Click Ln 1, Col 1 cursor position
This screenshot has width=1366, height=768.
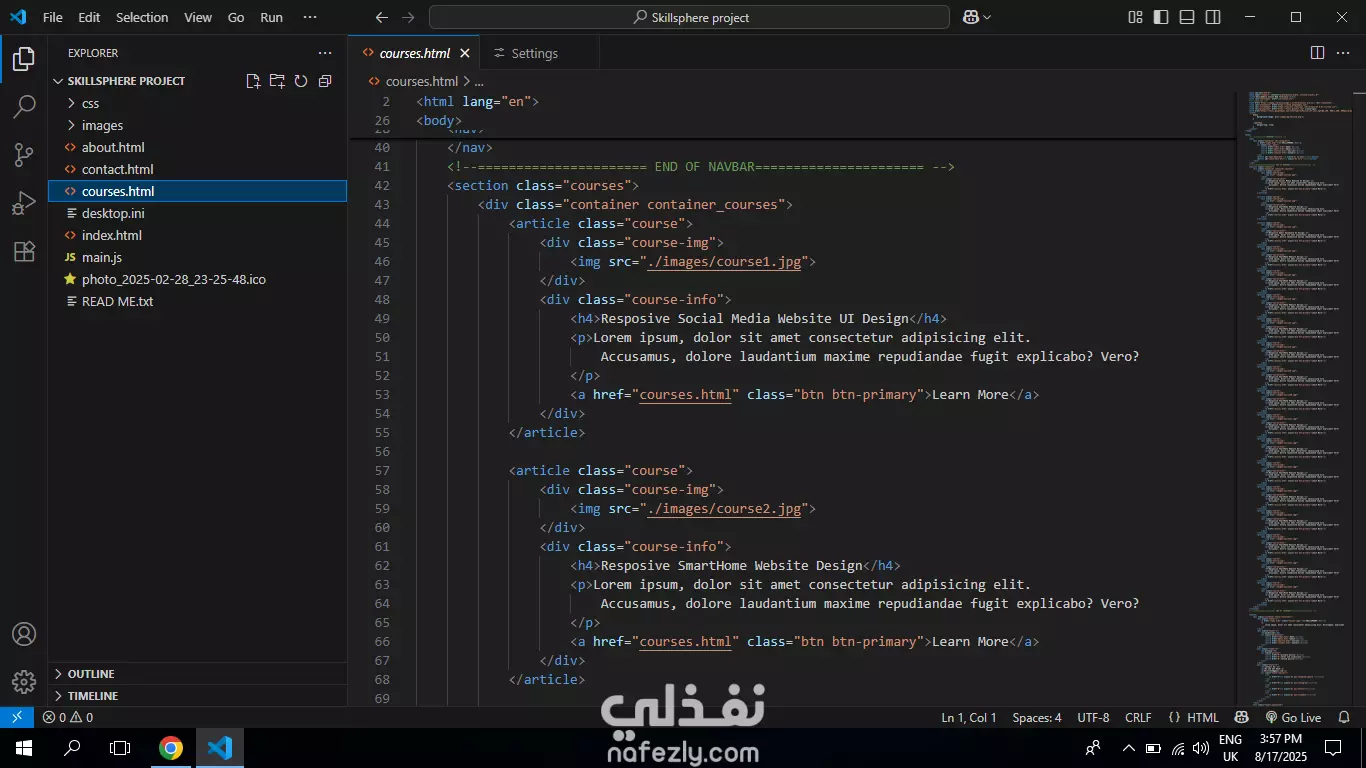[969, 717]
